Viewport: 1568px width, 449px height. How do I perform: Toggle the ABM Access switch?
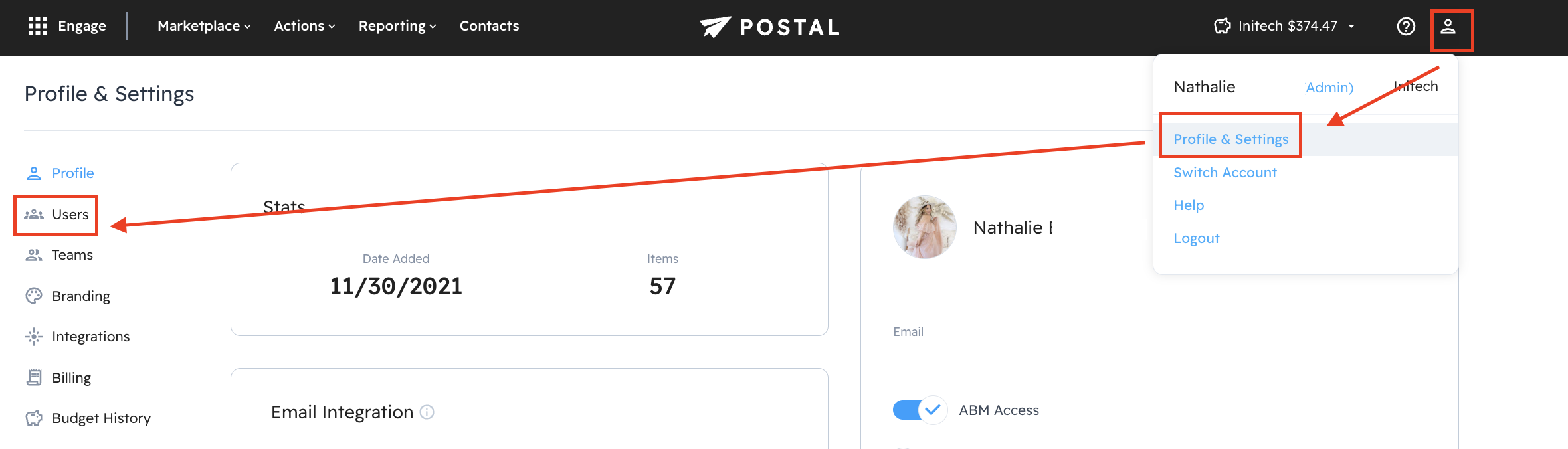(x=920, y=410)
